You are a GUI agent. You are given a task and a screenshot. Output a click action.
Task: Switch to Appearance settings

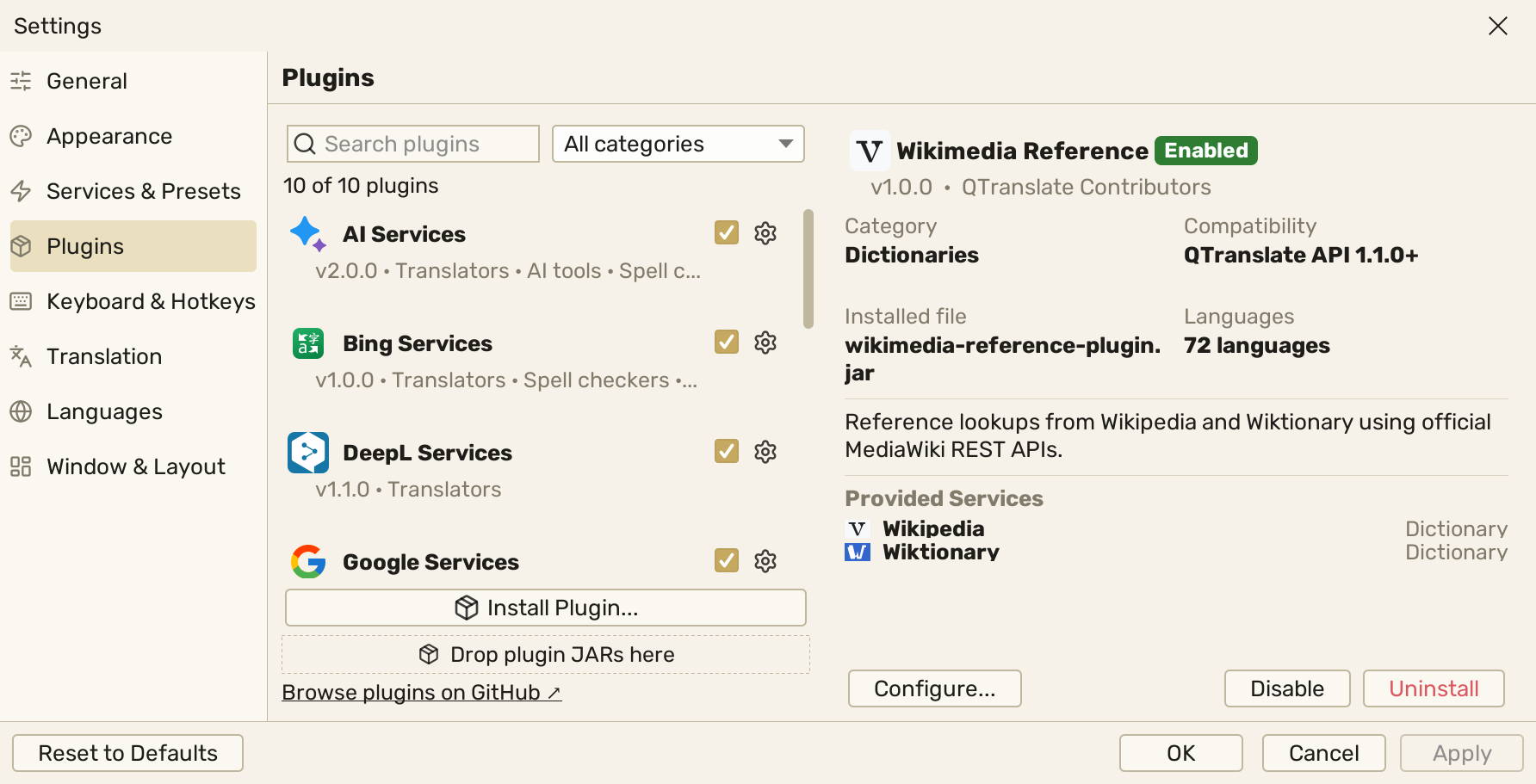click(133, 136)
